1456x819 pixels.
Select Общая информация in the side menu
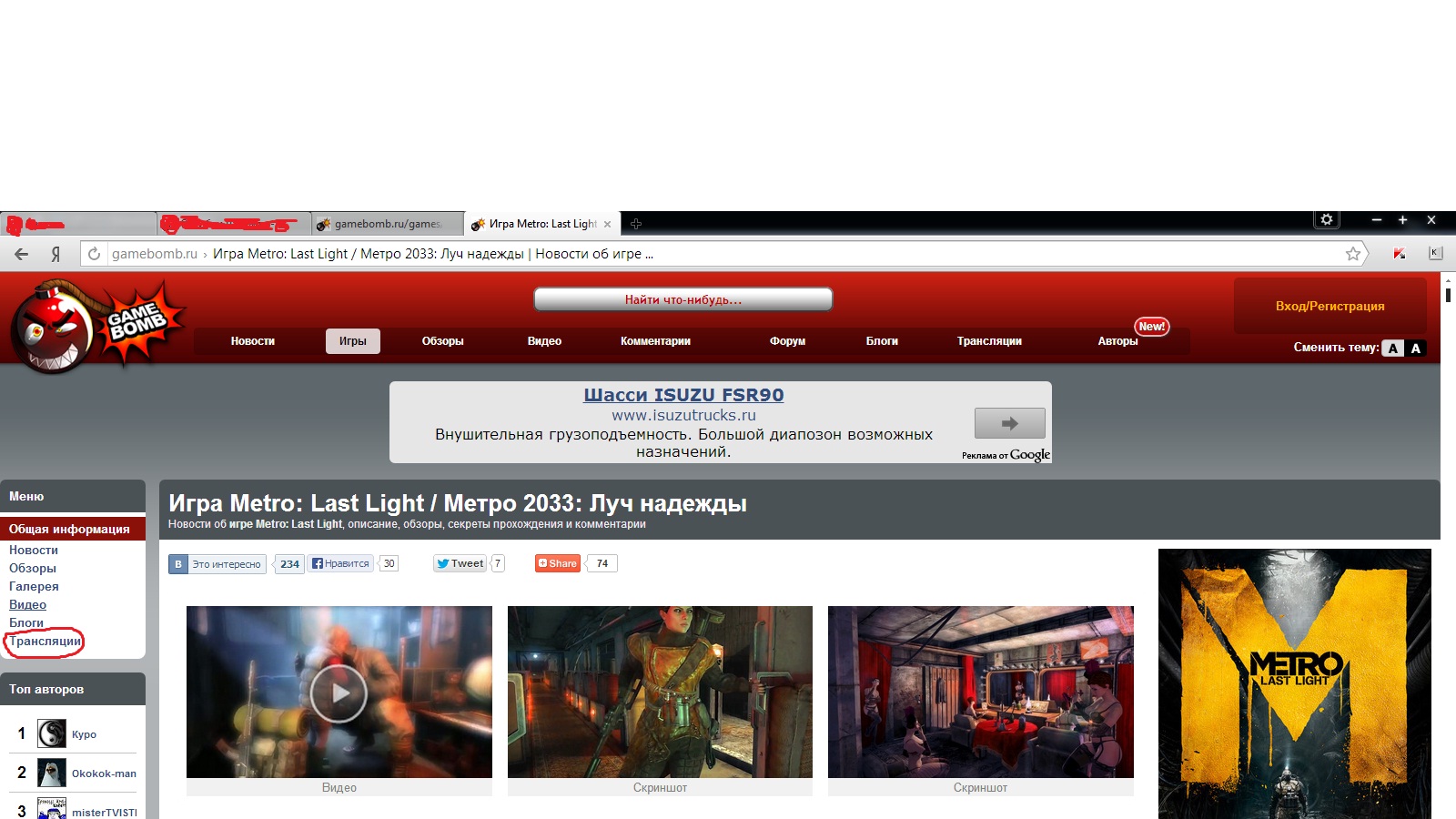73,529
